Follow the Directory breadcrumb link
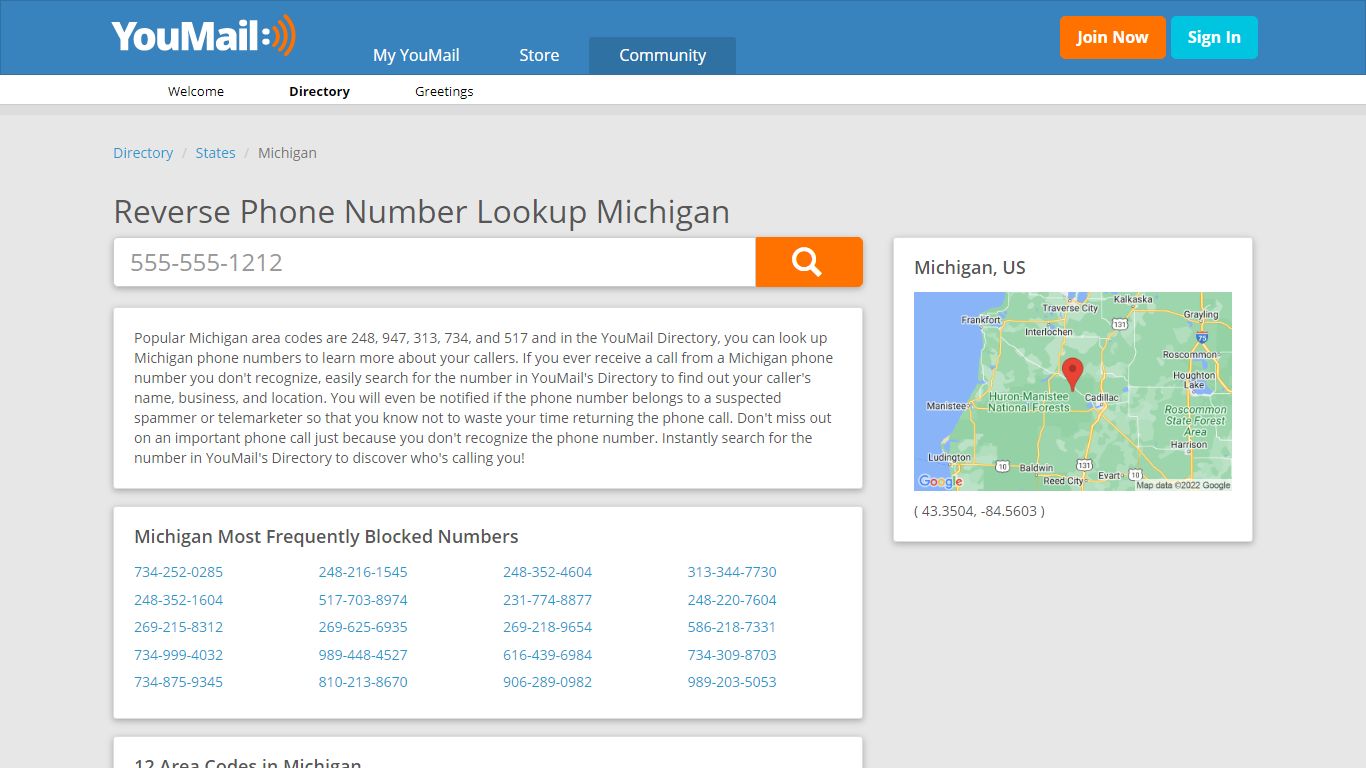 point(143,153)
